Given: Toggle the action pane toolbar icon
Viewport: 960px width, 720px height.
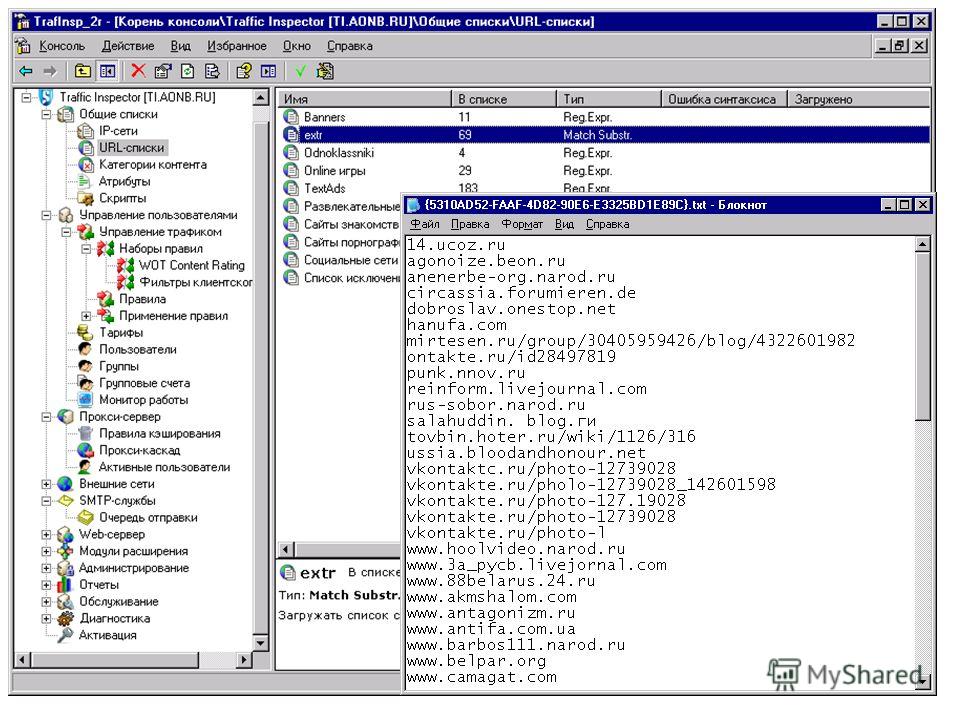Looking at the screenshot, I should click(x=268, y=72).
